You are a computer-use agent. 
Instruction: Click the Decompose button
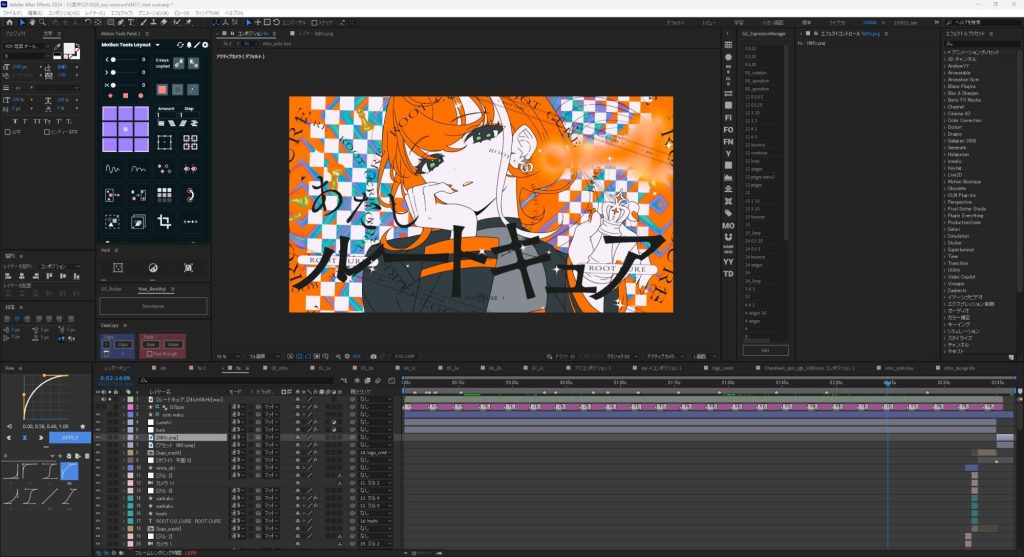point(153,306)
